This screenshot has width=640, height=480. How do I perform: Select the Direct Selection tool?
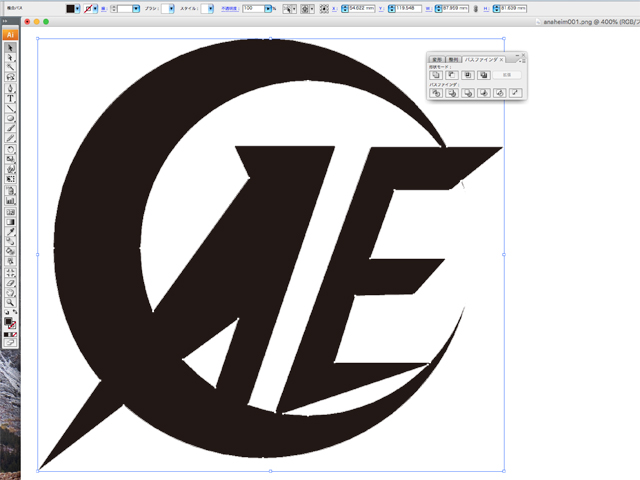10,58
